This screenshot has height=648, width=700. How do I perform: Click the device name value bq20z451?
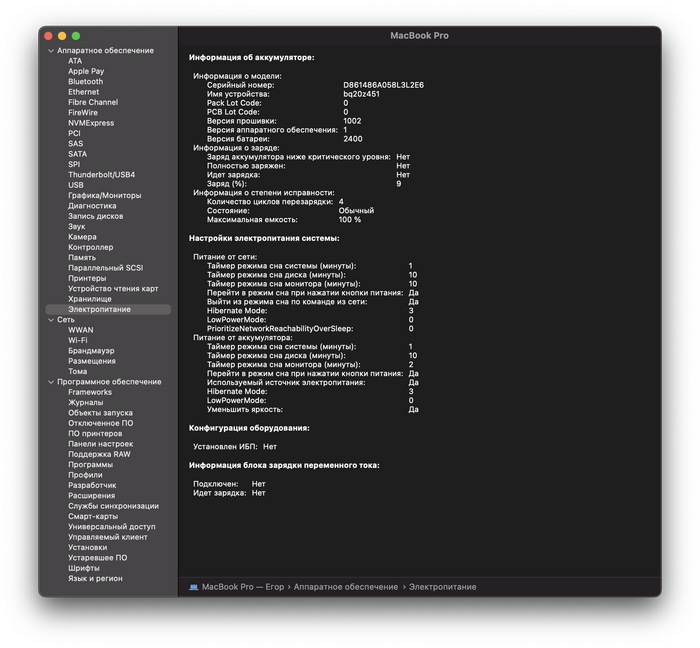tap(361, 94)
